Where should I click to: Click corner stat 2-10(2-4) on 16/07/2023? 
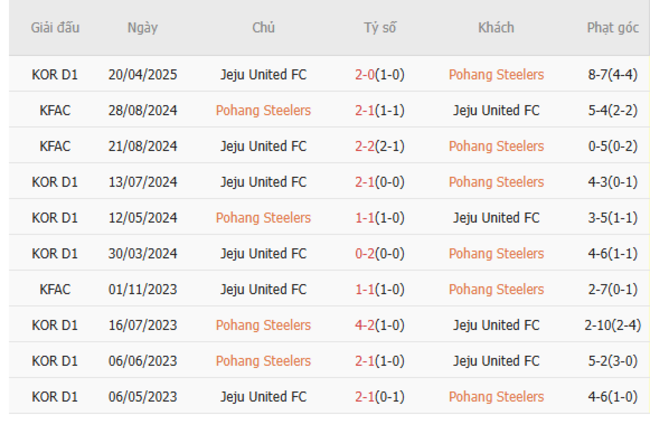click(x=613, y=325)
